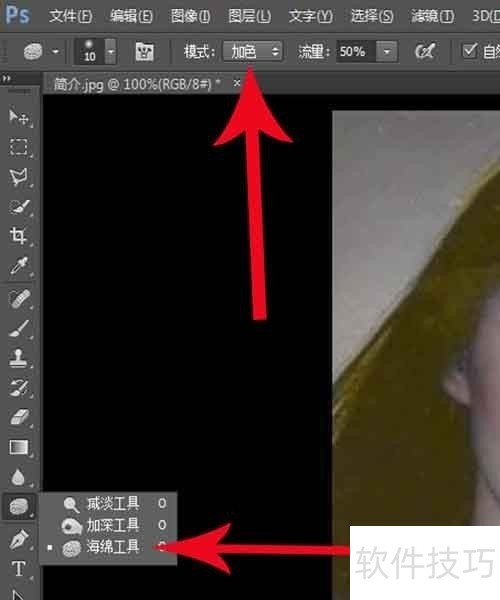This screenshot has width=500, height=600.
Task: Expand the 流量 flow slider arrow
Action: click(x=387, y=51)
